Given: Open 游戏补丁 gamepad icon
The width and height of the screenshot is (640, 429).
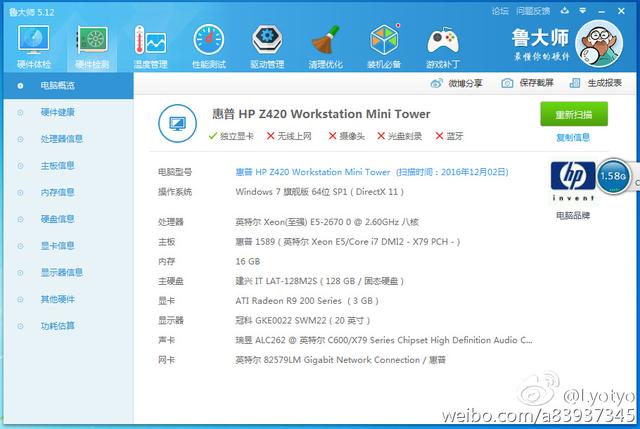Looking at the screenshot, I should coord(442,46).
